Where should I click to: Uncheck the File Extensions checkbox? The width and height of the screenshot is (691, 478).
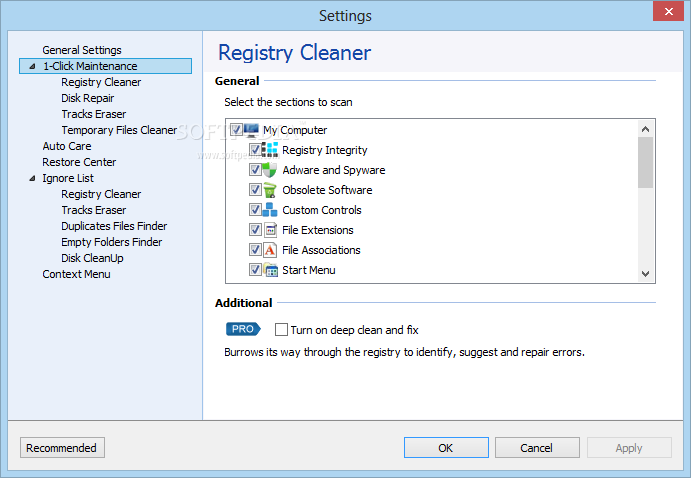(255, 230)
